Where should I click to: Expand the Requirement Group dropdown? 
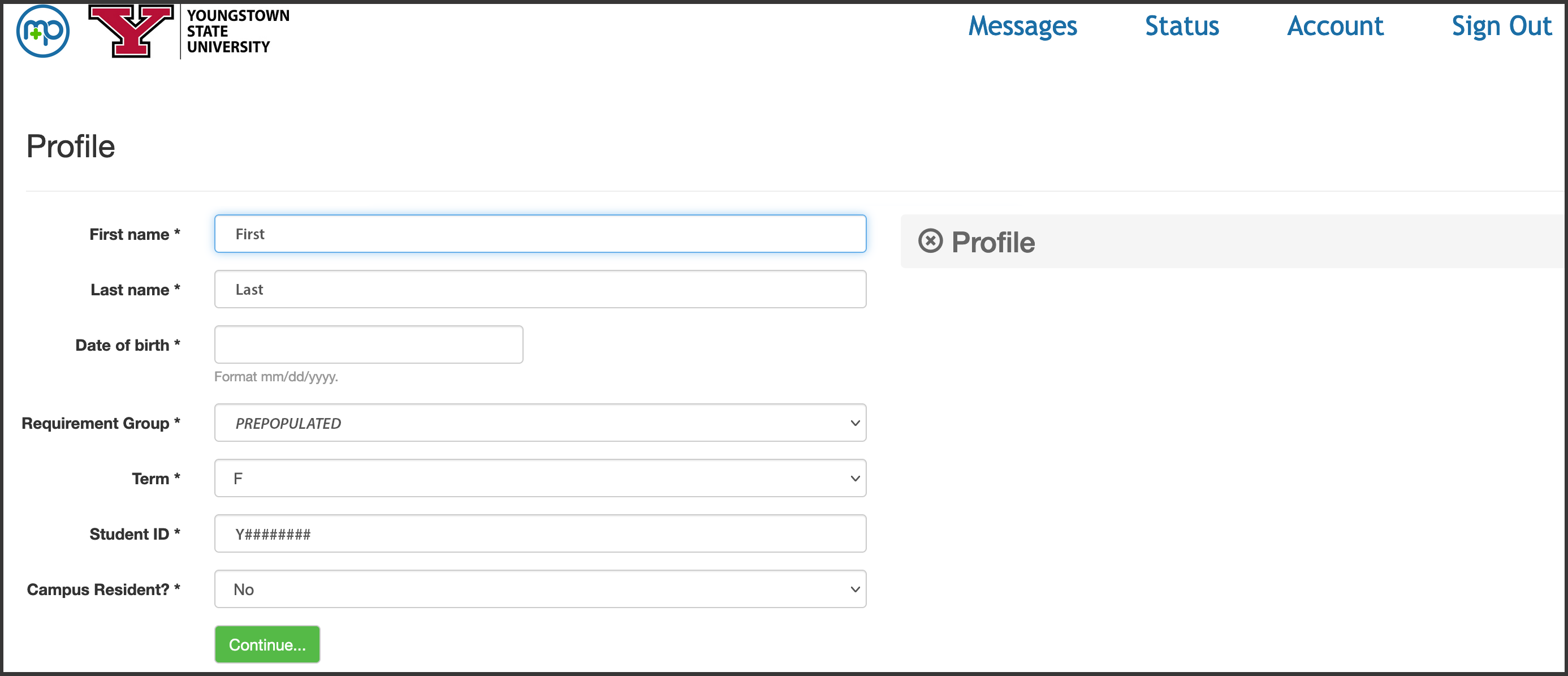(x=540, y=423)
